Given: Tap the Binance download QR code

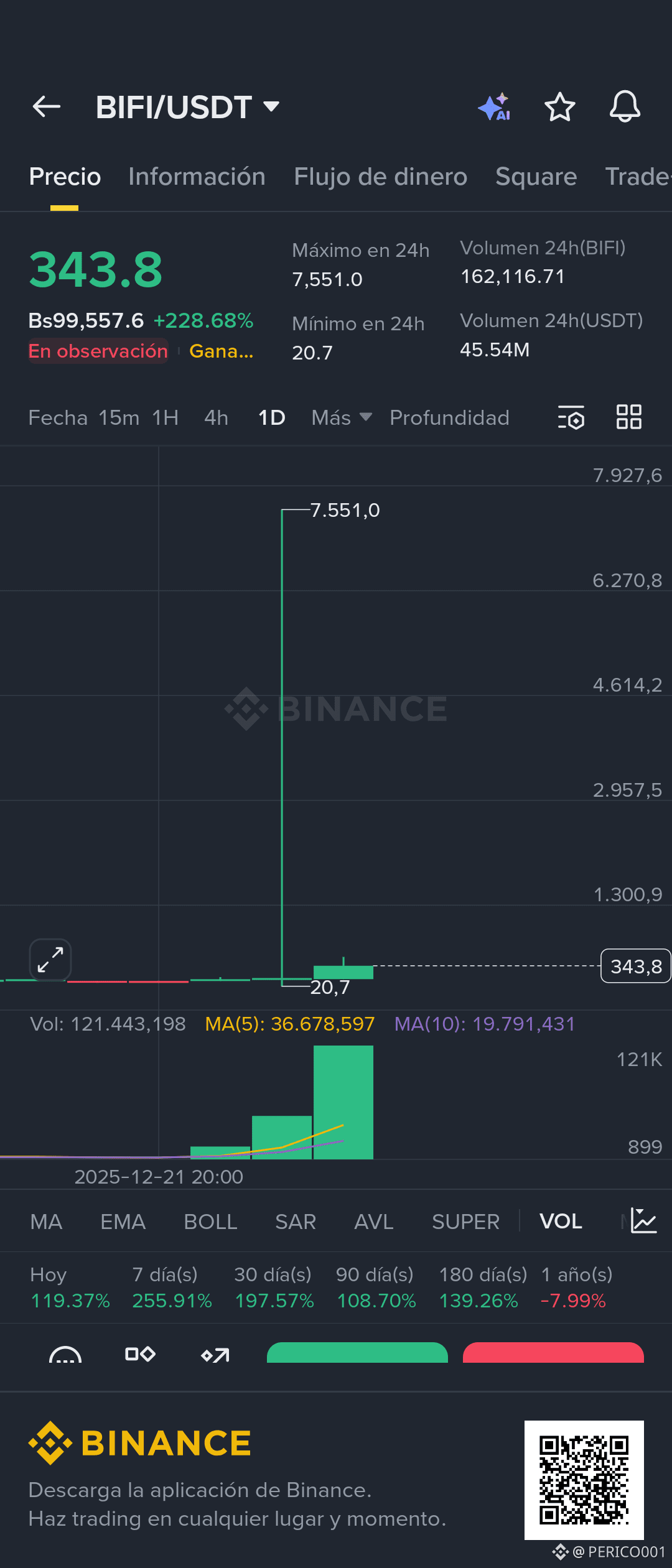Looking at the screenshot, I should (584, 1480).
